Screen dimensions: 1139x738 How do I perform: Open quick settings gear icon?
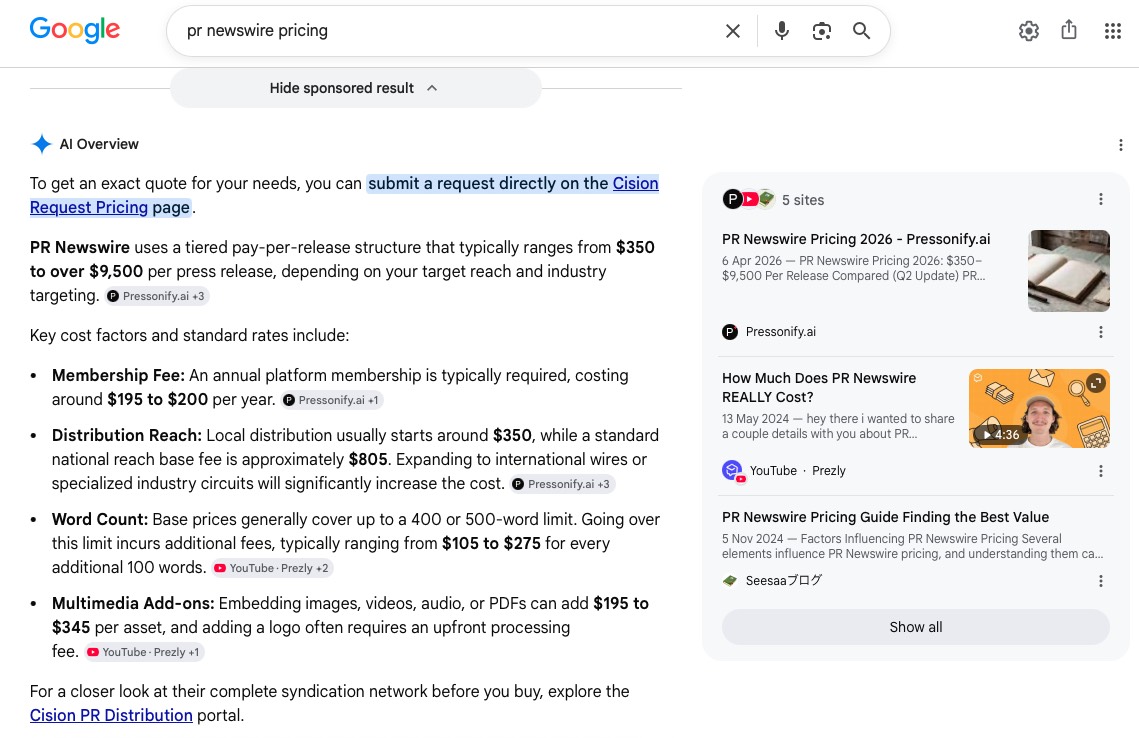(1029, 31)
